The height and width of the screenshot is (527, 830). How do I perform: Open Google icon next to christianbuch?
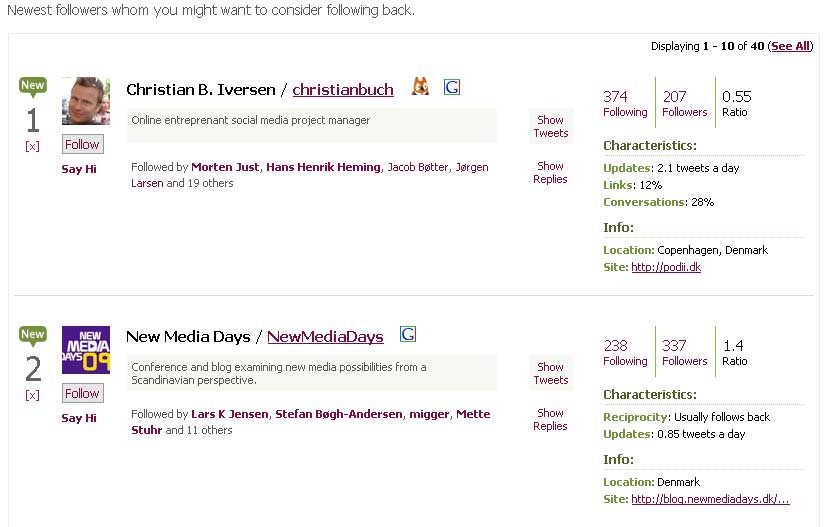(x=452, y=87)
